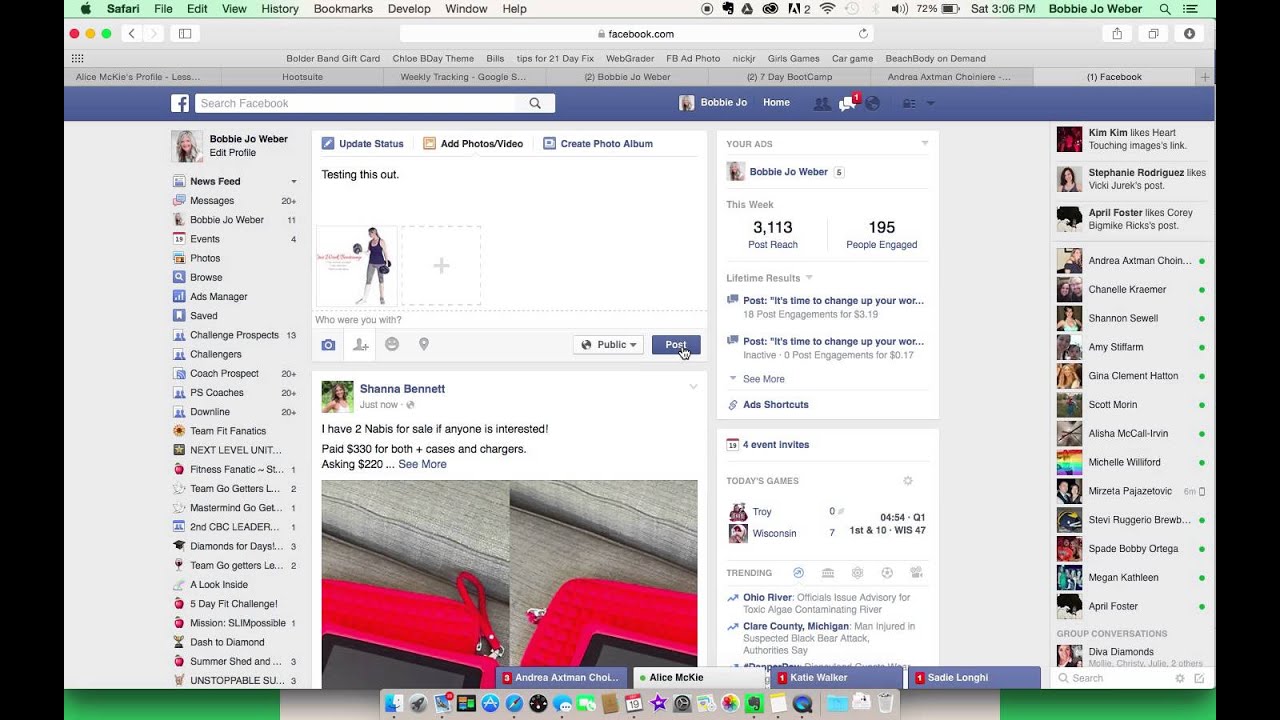Open the messages icon with badge
Screen dimensions: 1280x720
point(848,103)
